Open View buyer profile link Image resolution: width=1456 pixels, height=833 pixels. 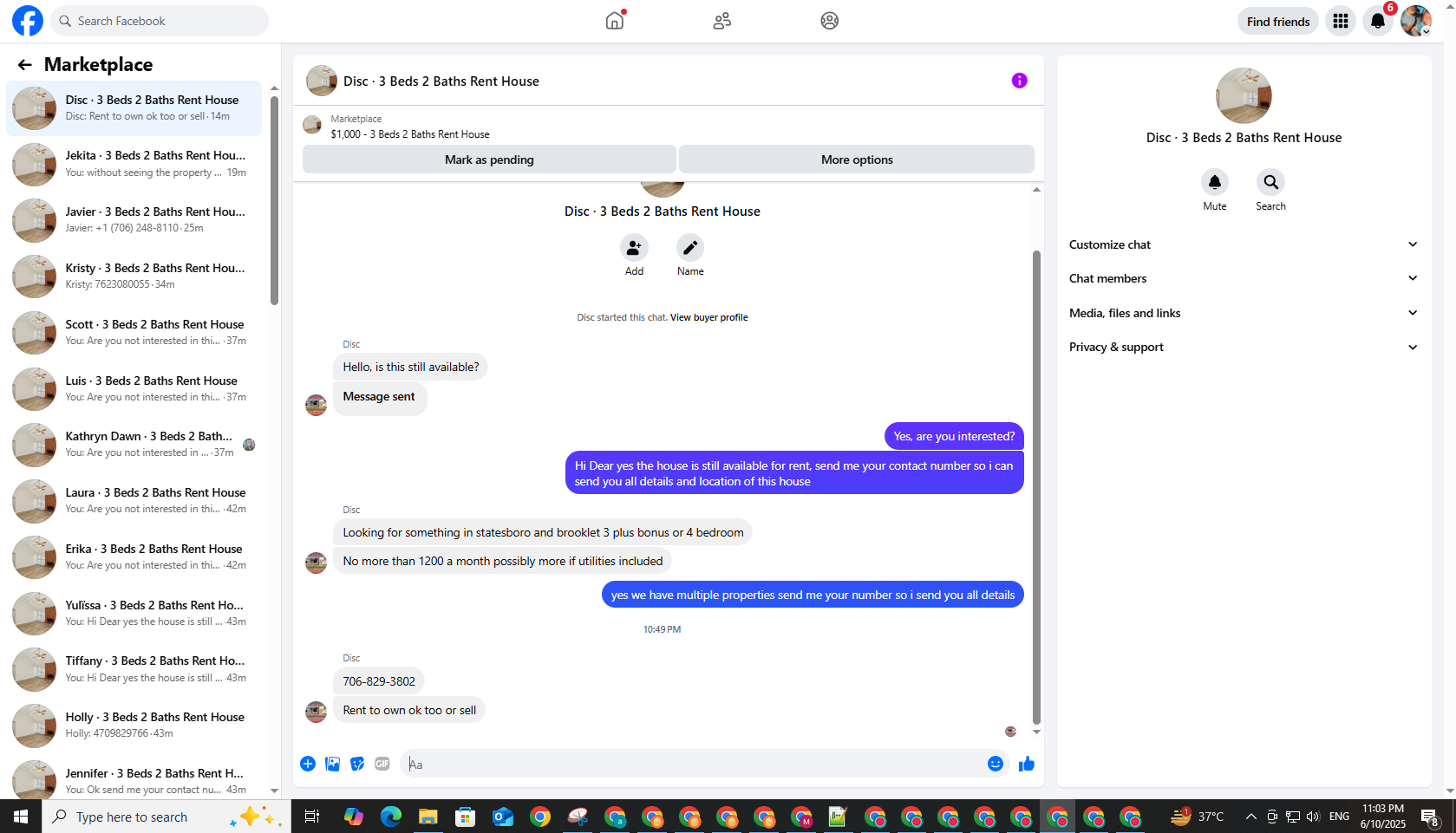(x=708, y=317)
